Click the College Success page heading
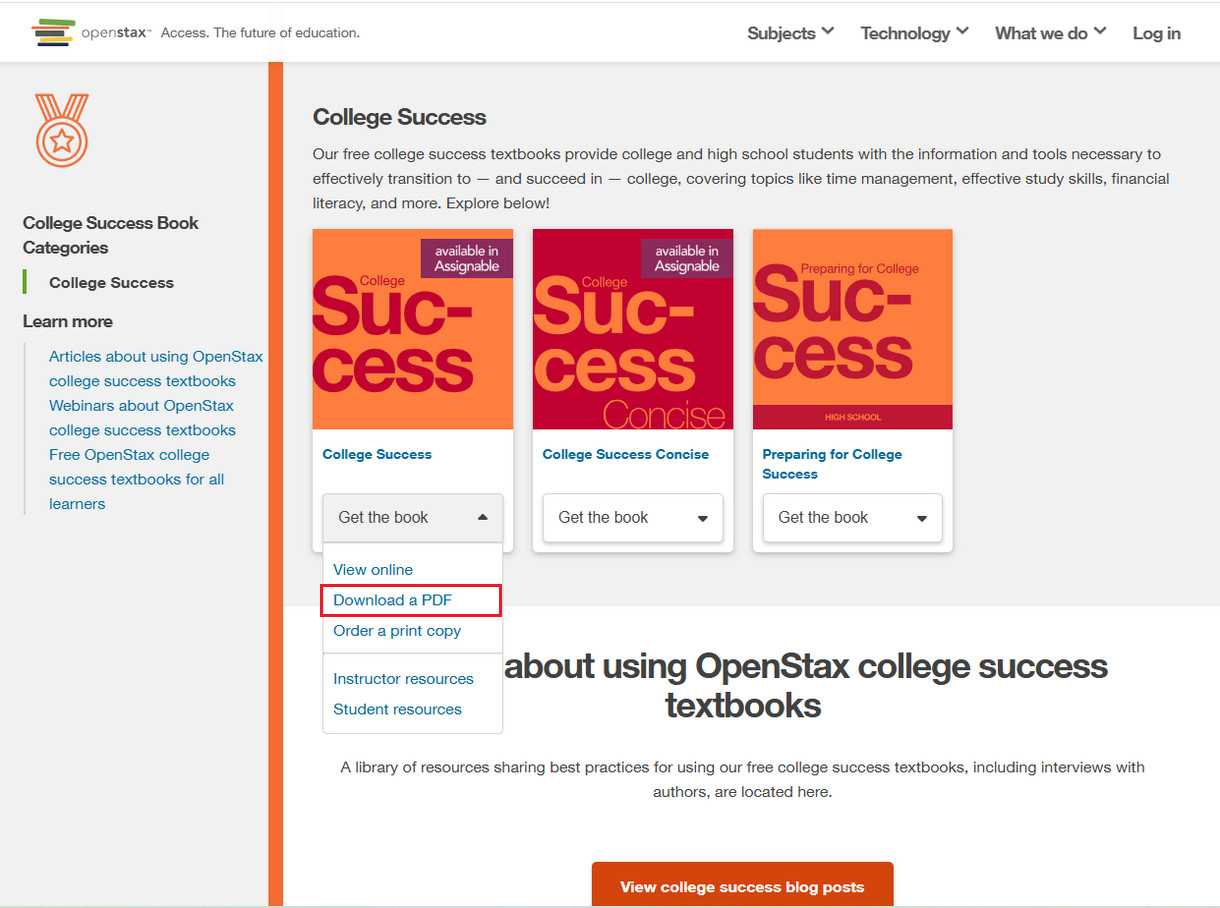The height and width of the screenshot is (908, 1220). [x=399, y=117]
